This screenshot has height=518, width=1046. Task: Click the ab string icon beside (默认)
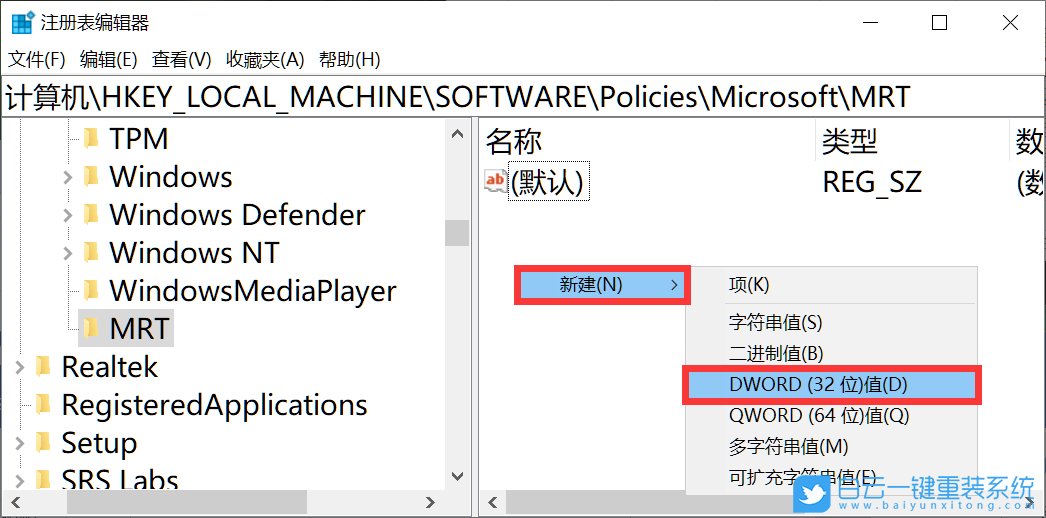click(x=496, y=181)
